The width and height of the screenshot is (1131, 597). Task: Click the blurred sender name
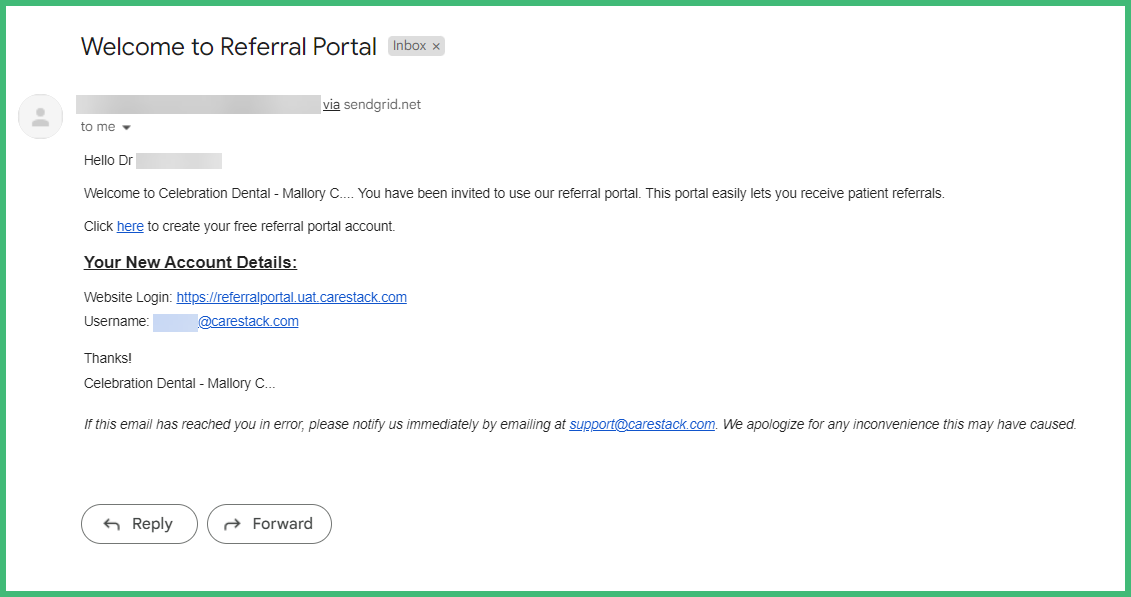click(198, 104)
